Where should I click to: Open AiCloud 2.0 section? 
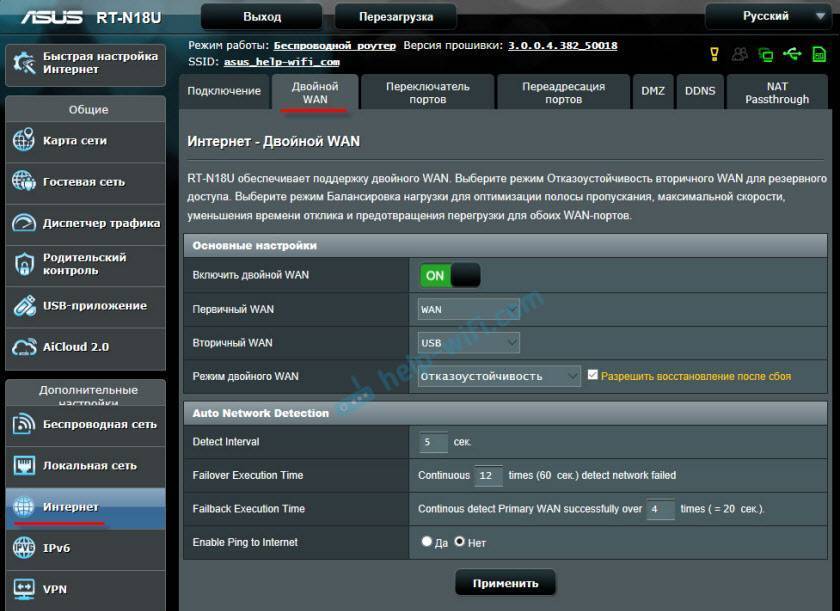(84, 347)
